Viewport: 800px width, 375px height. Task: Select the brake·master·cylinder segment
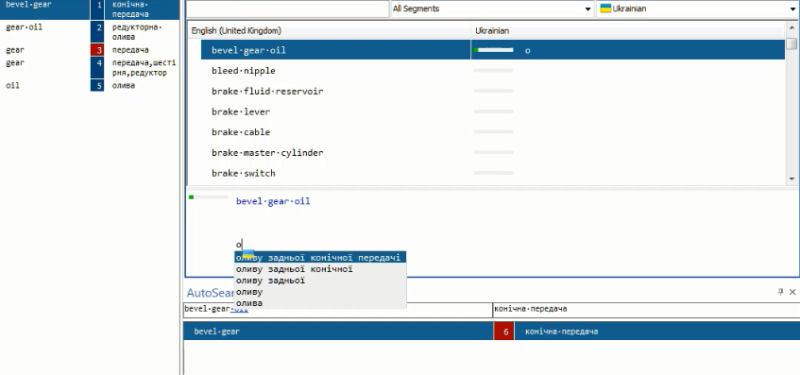267,153
